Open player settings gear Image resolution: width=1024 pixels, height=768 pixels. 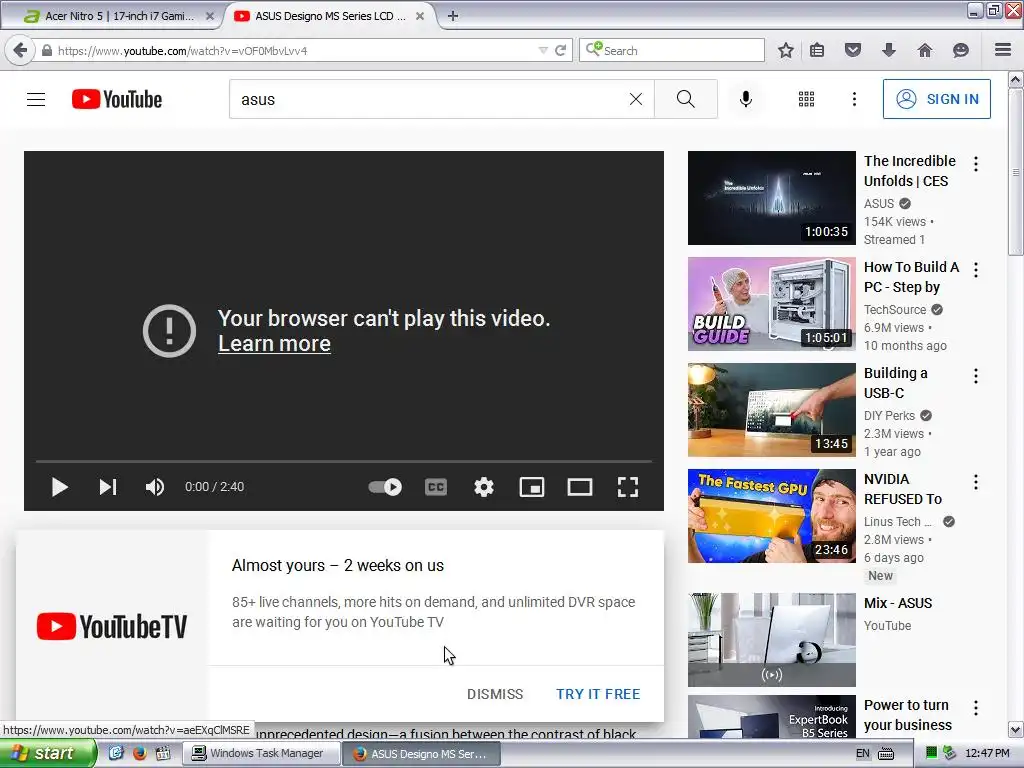click(x=484, y=487)
